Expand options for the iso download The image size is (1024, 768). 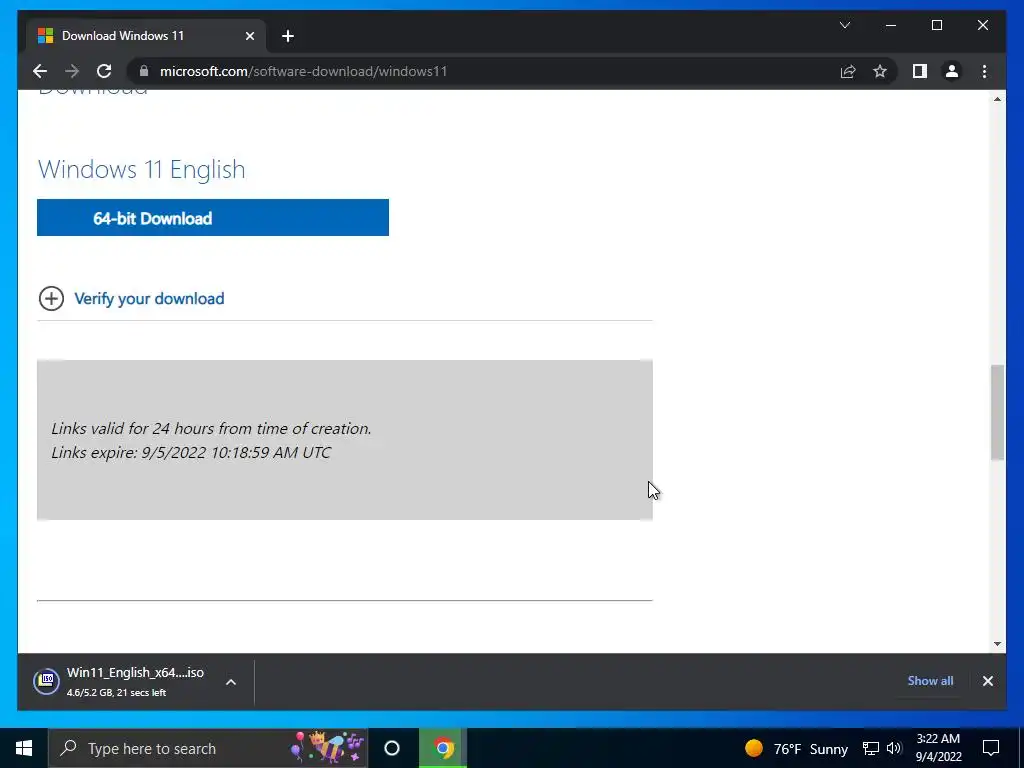coord(231,682)
